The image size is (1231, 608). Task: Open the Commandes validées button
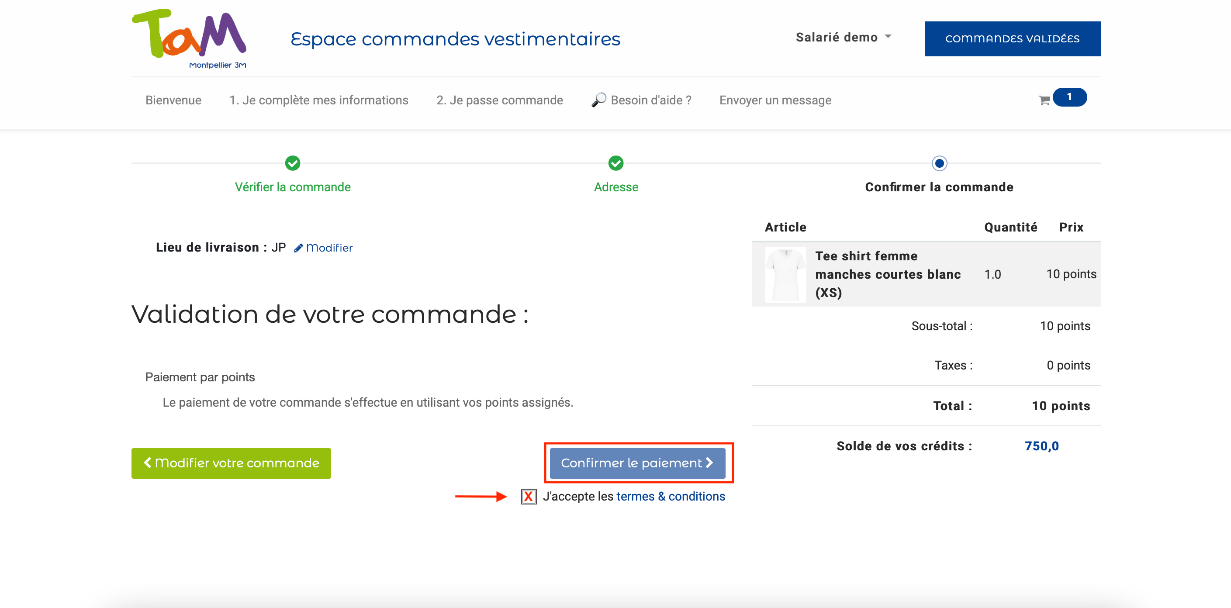point(1012,39)
